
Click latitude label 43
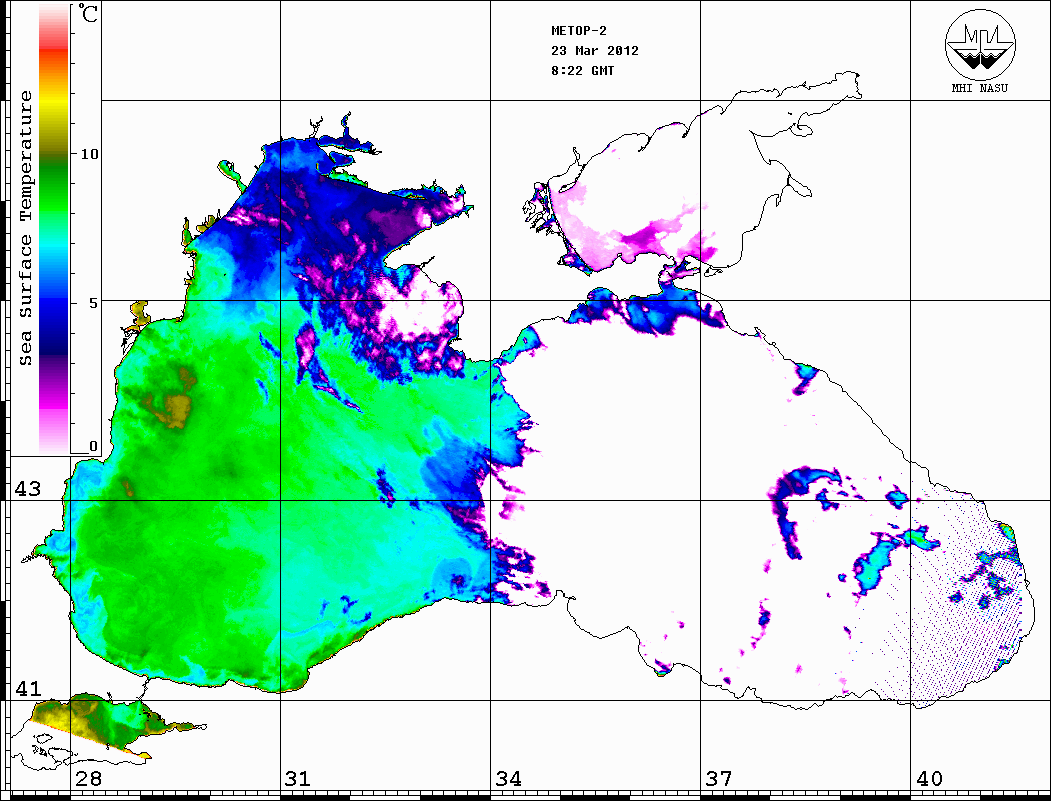point(28,489)
